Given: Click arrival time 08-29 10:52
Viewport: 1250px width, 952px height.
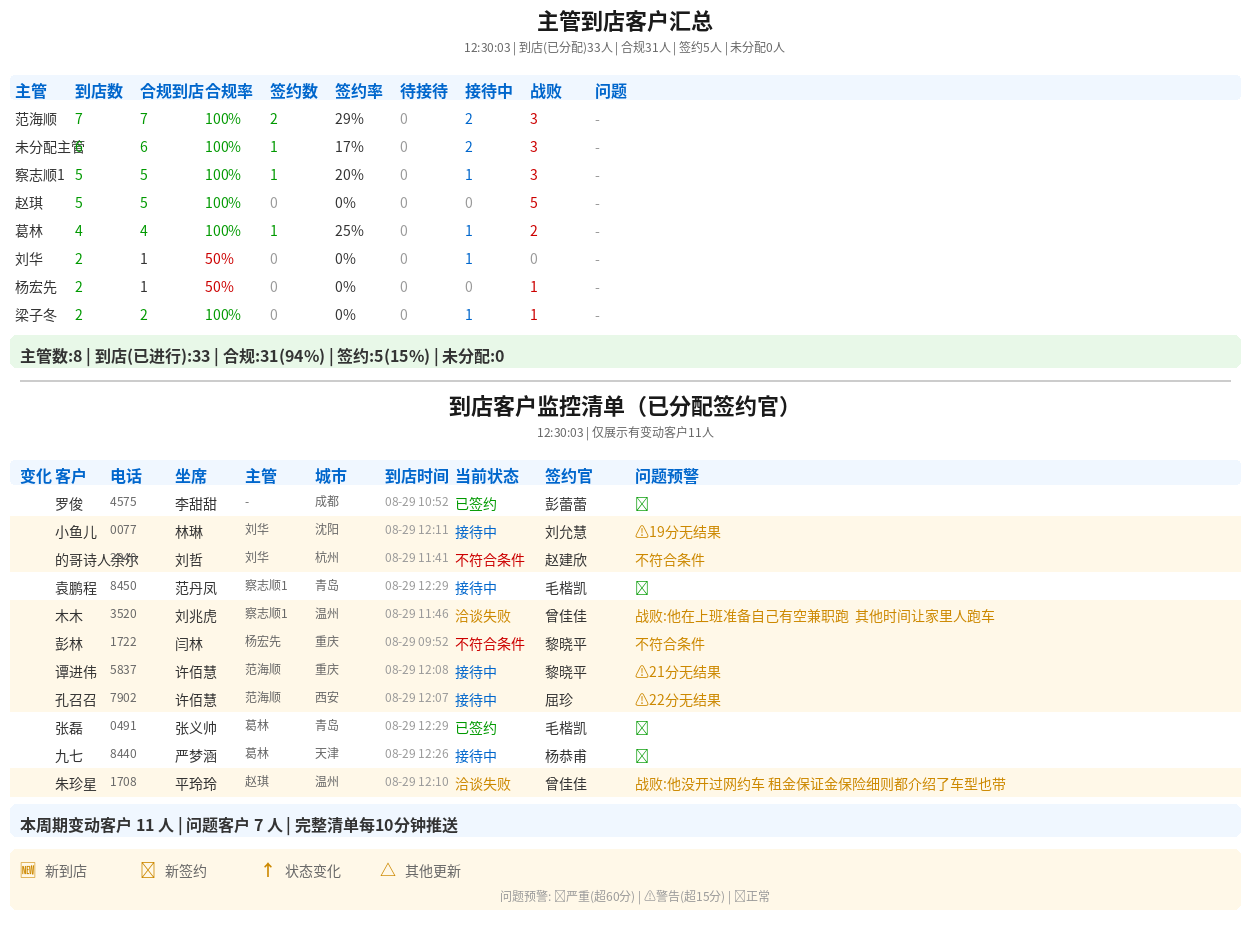Looking at the screenshot, I should click(x=417, y=502).
